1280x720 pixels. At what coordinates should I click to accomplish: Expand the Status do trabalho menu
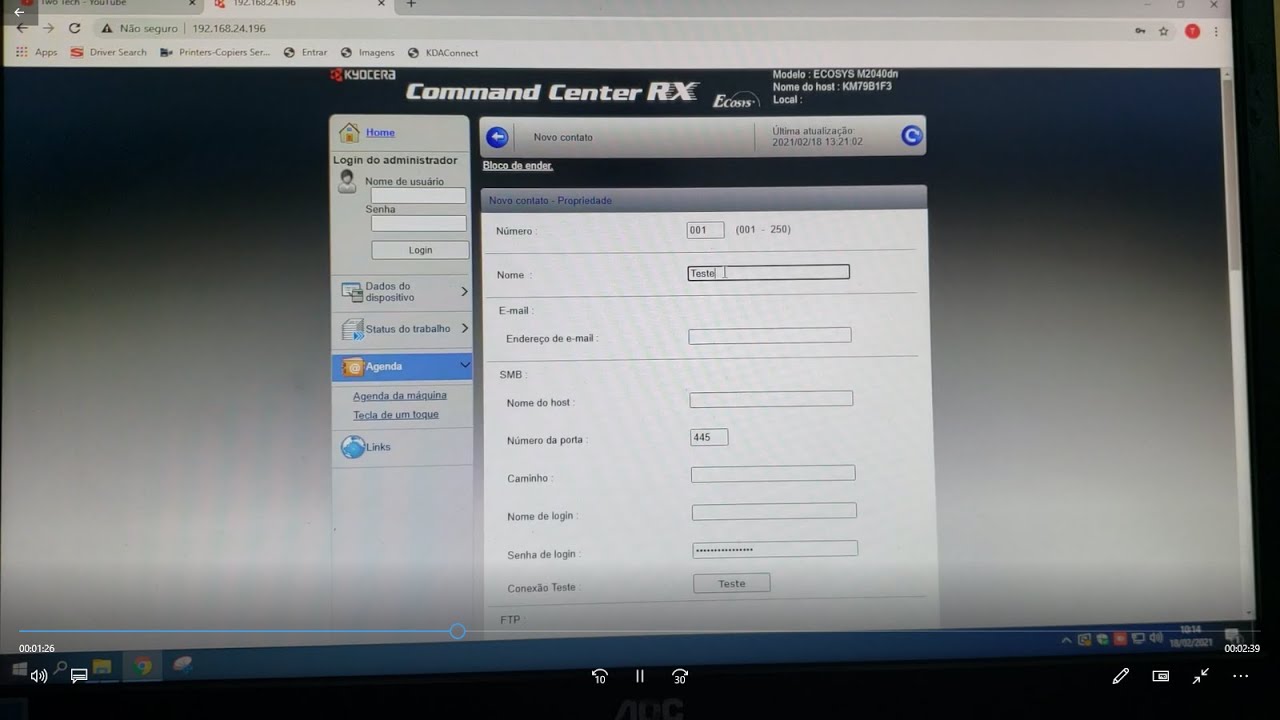click(x=465, y=328)
